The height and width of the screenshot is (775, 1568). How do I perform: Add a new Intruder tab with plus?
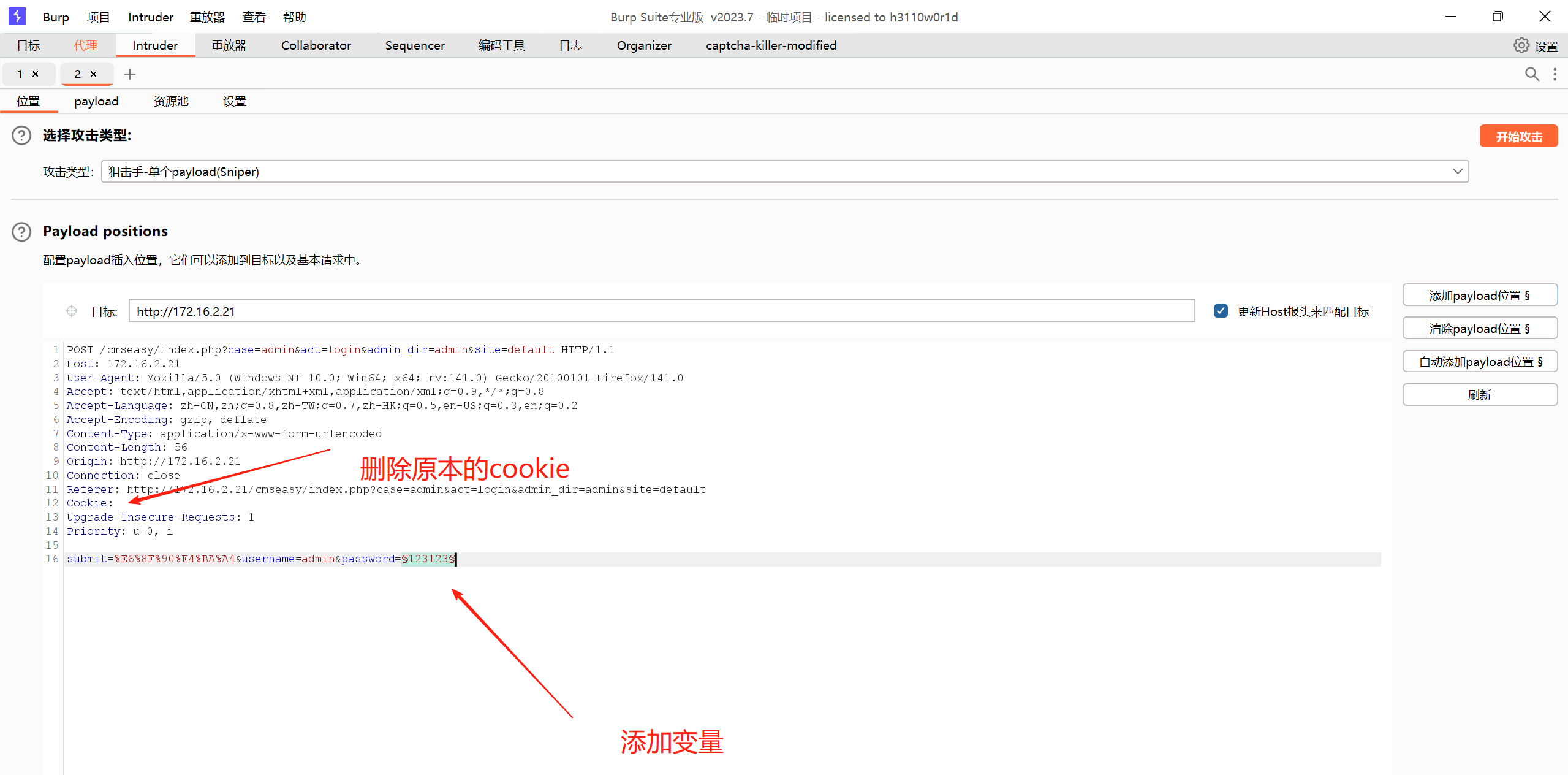click(130, 74)
